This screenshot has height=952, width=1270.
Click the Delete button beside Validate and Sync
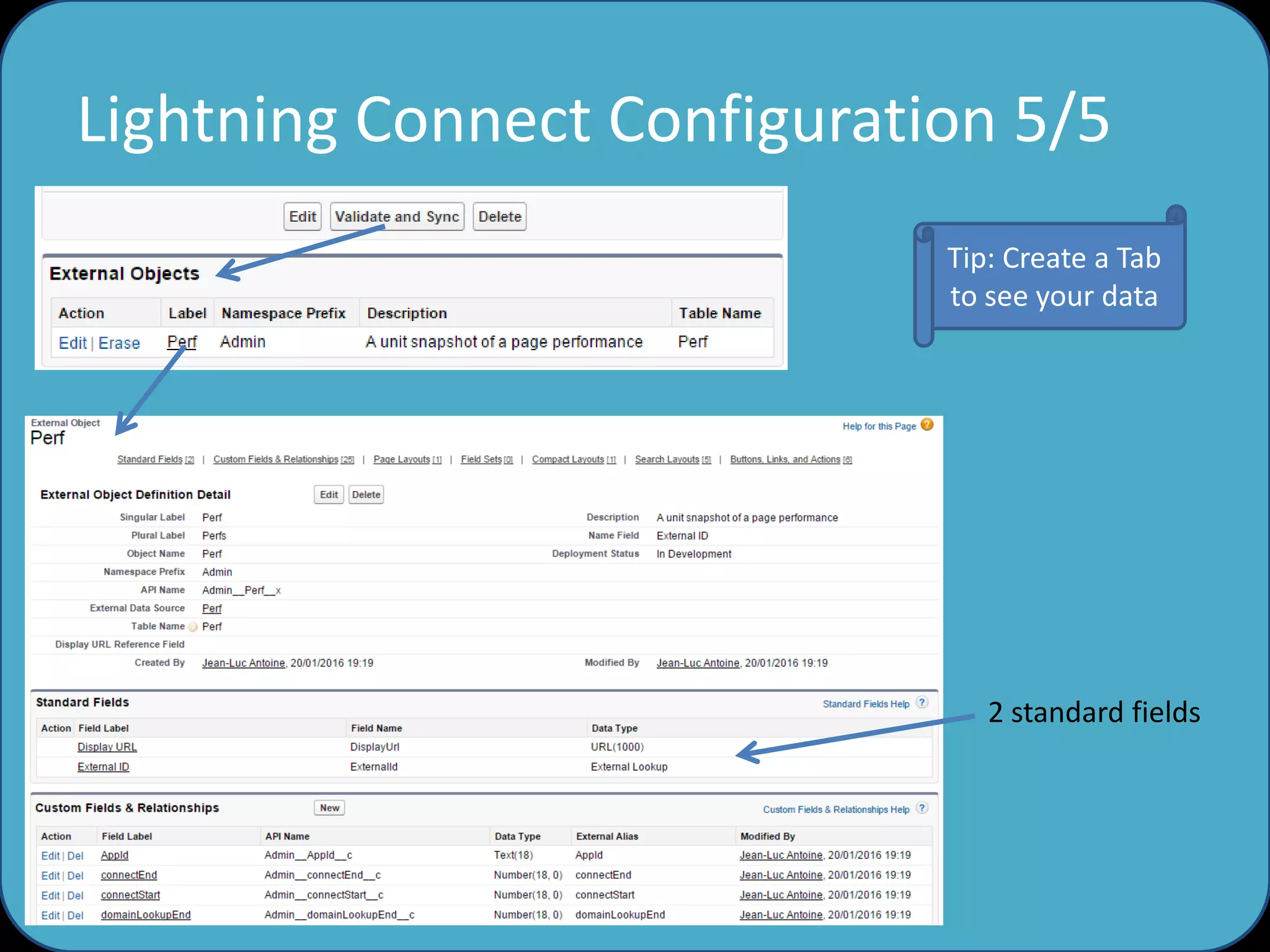pyautogui.click(x=500, y=216)
